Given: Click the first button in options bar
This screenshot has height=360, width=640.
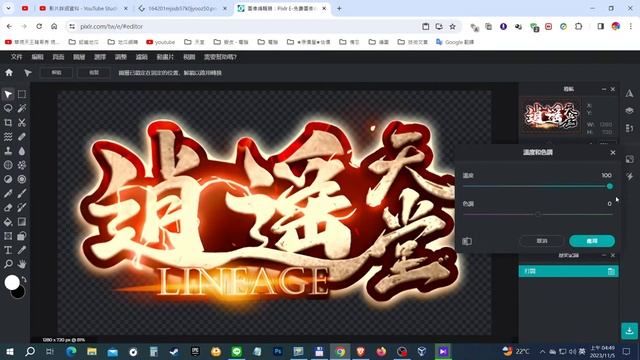Looking at the screenshot, I should tap(56, 73).
